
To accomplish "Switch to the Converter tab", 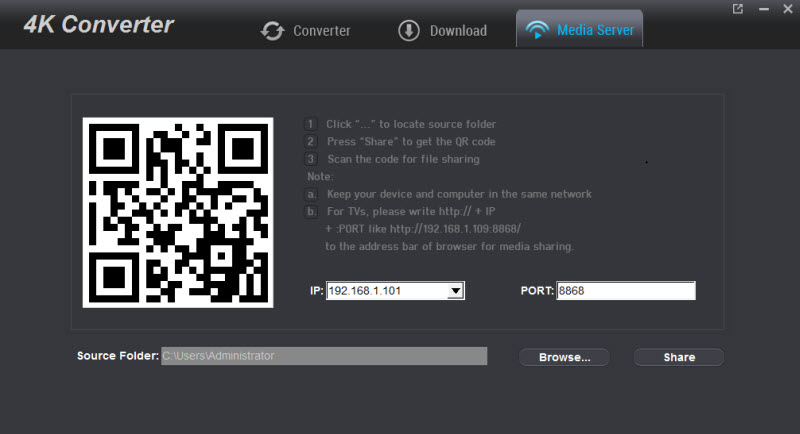I will coord(321,31).
